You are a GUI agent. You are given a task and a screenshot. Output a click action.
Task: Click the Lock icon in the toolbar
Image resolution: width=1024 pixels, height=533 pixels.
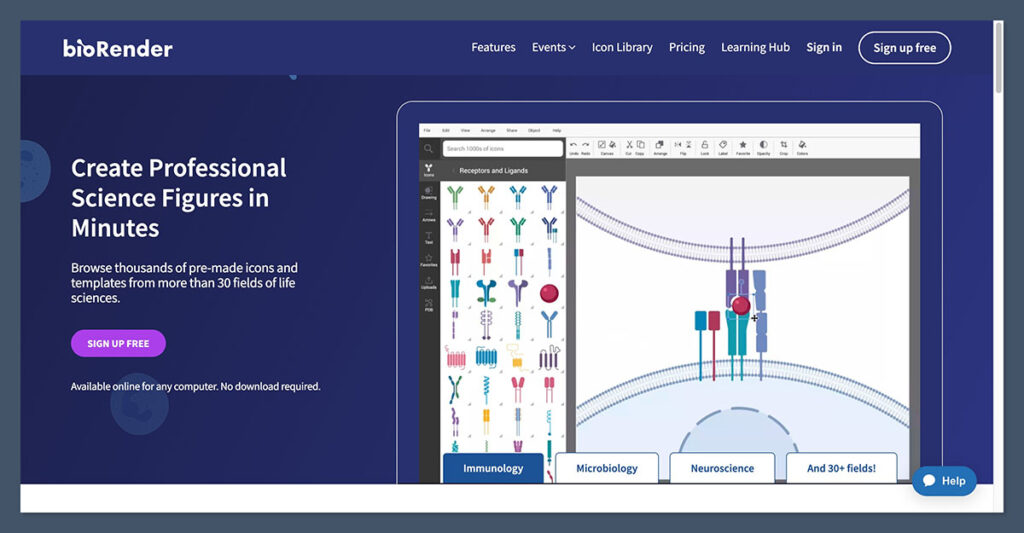pyautogui.click(x=705, y=144)
